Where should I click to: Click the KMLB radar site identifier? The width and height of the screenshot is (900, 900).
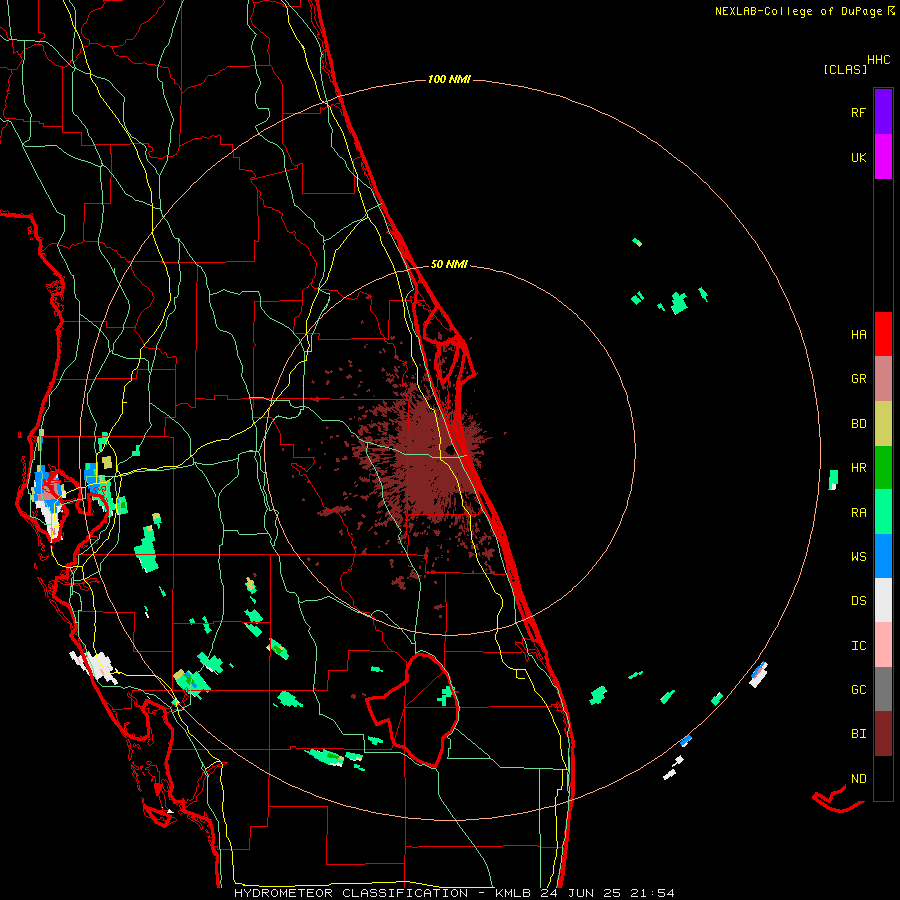coord(513,893)
